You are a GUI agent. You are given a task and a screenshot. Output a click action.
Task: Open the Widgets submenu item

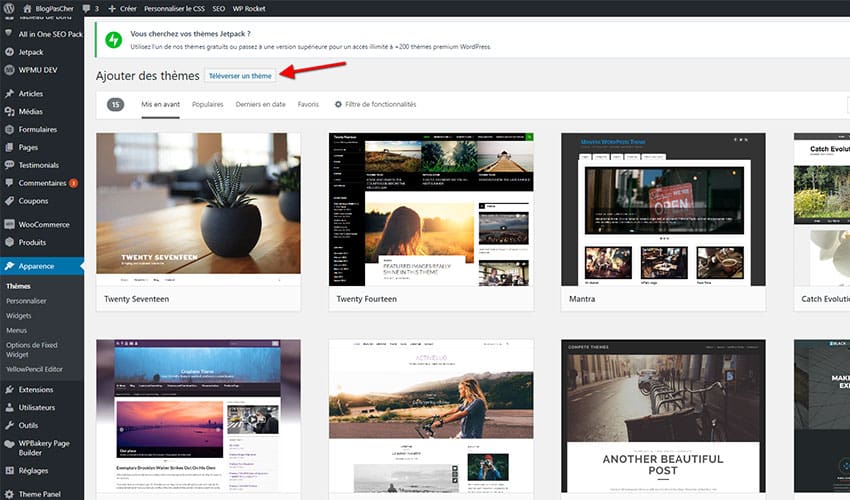[19, 315]
